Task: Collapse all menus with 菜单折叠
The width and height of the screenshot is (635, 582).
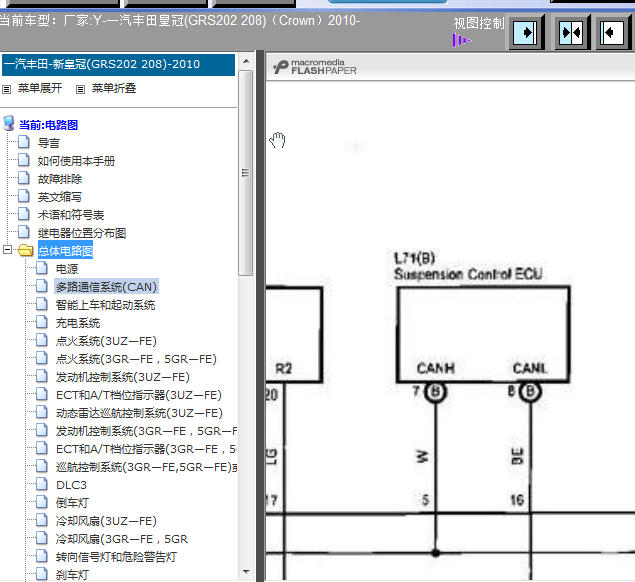Action: click(114, 88)
